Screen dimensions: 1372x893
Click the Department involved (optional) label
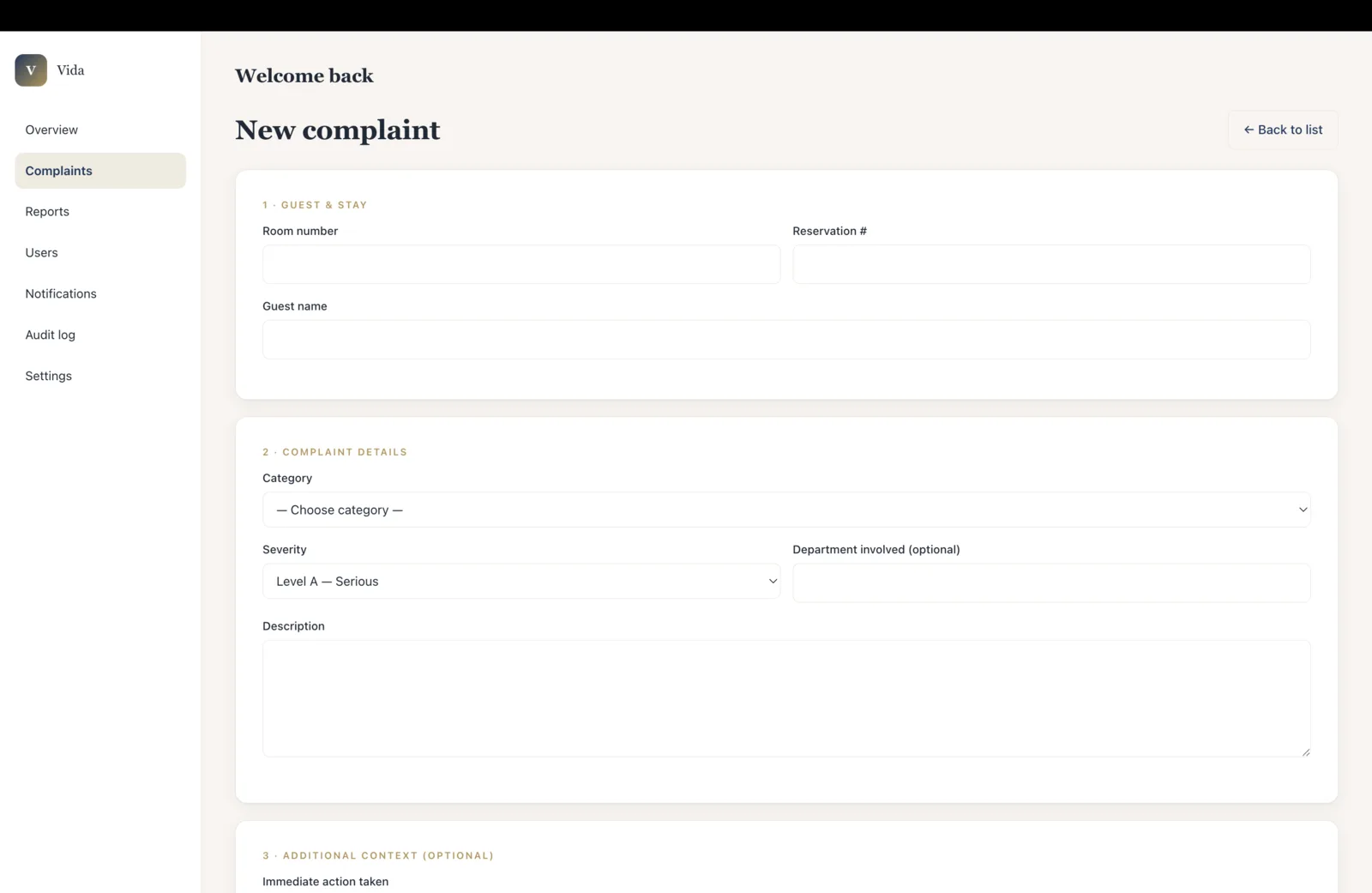tap(876, 550)
